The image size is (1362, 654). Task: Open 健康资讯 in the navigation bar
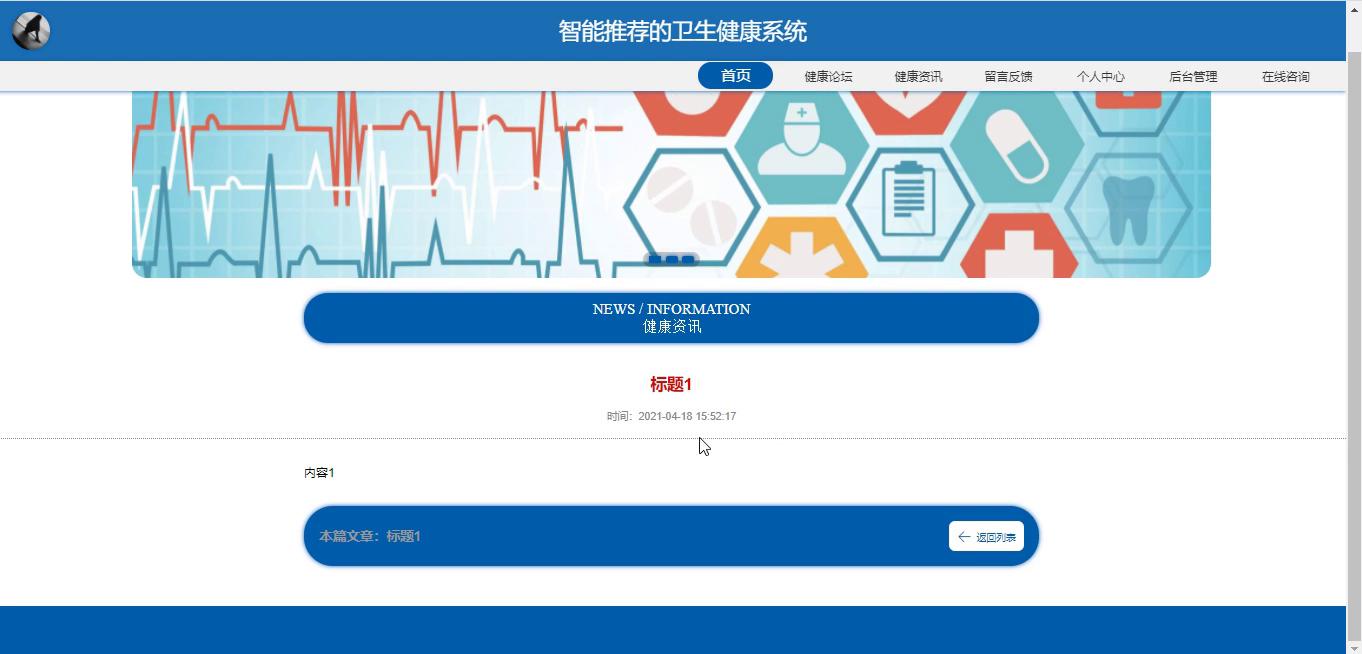(918, 77)
